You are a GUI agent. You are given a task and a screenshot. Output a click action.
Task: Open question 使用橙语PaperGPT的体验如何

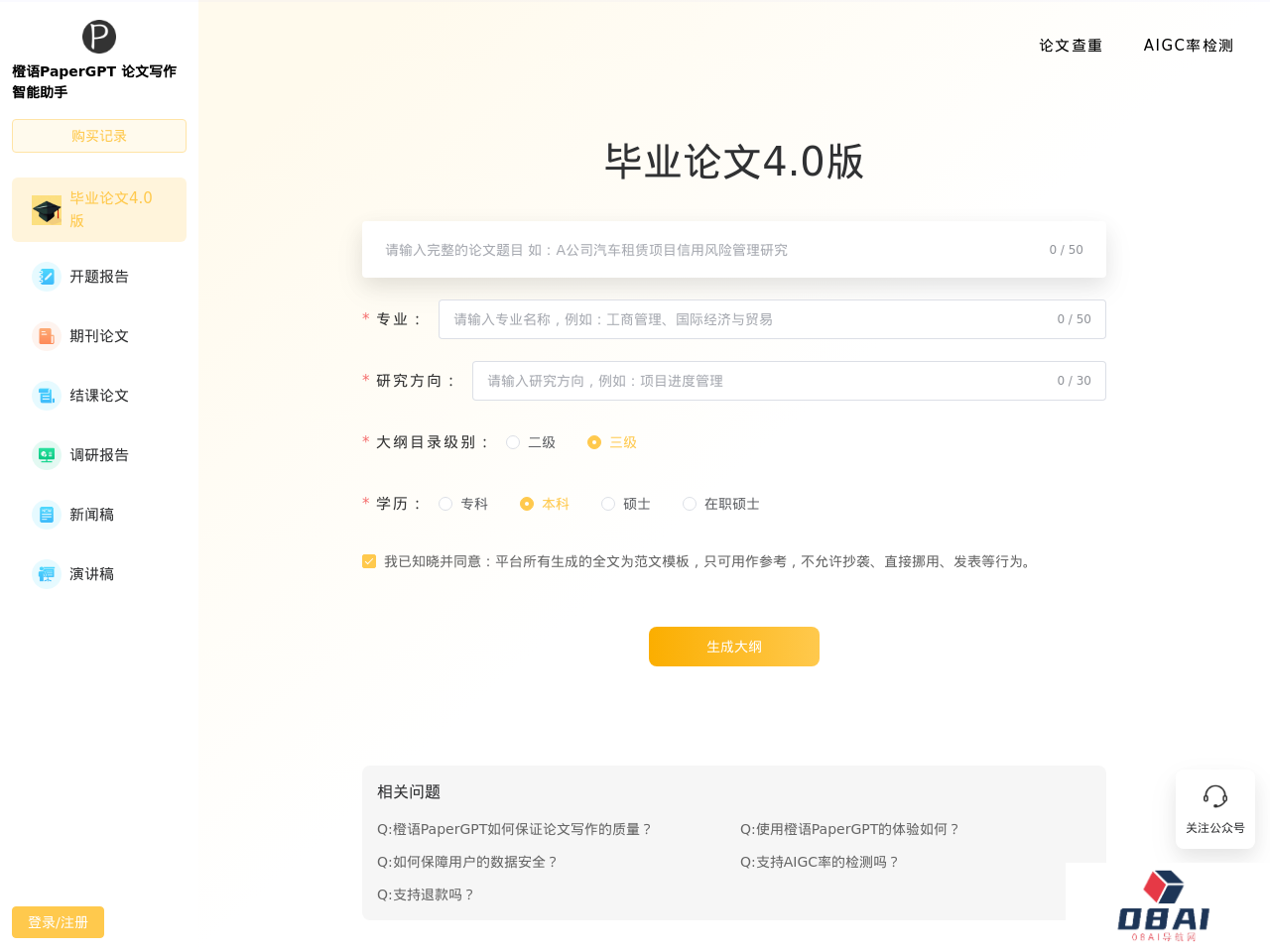click(x=850, y=829)
